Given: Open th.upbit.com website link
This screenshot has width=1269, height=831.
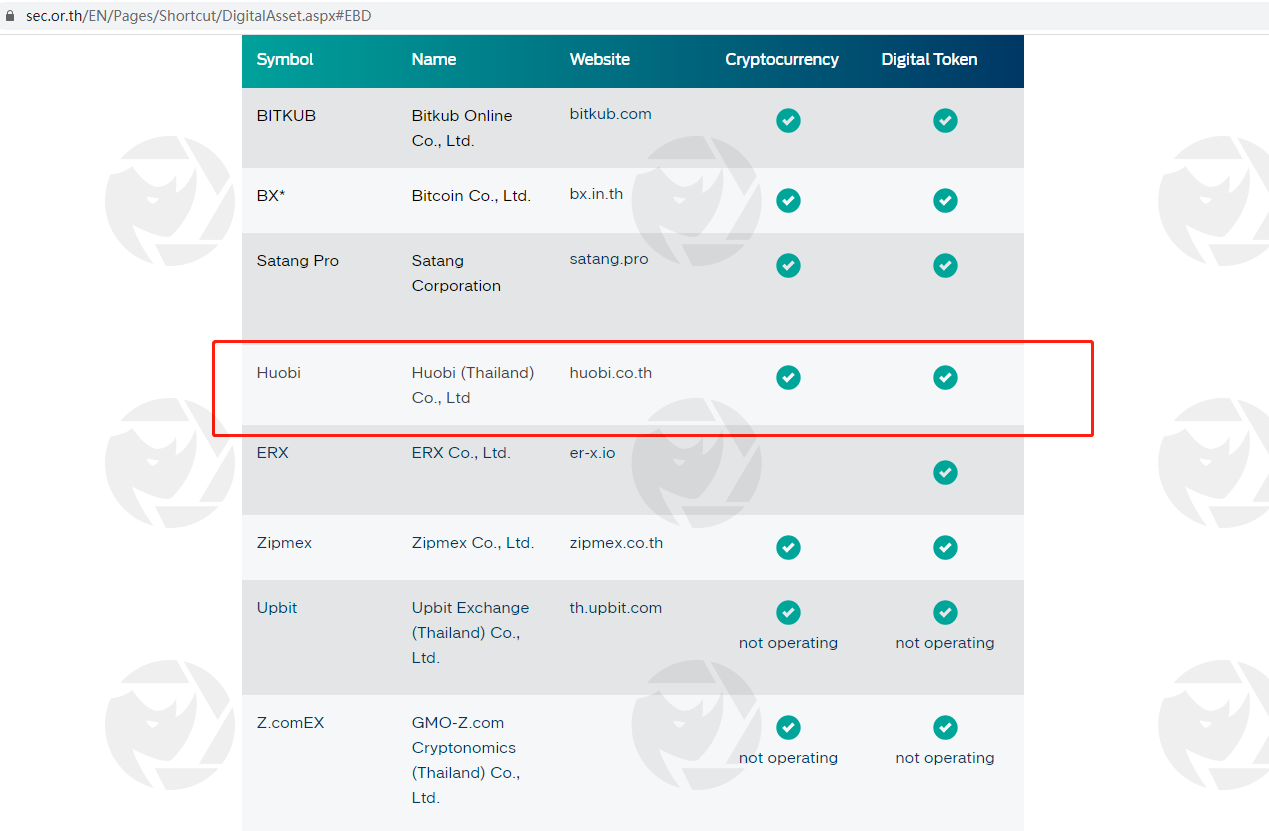Looking at the screenshot, I should [615, 608].
